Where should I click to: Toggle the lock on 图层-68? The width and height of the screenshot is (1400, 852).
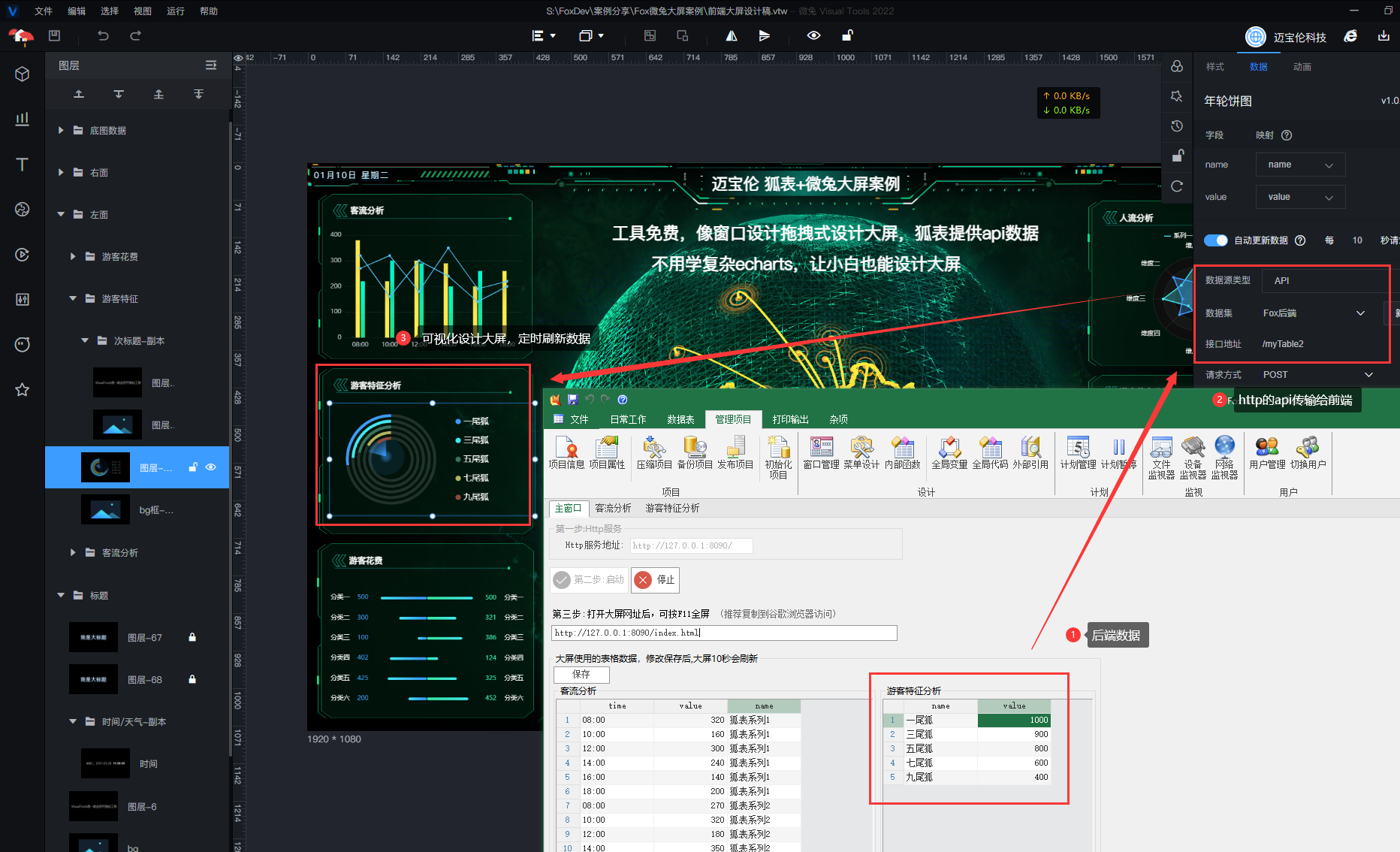point(192,679)
